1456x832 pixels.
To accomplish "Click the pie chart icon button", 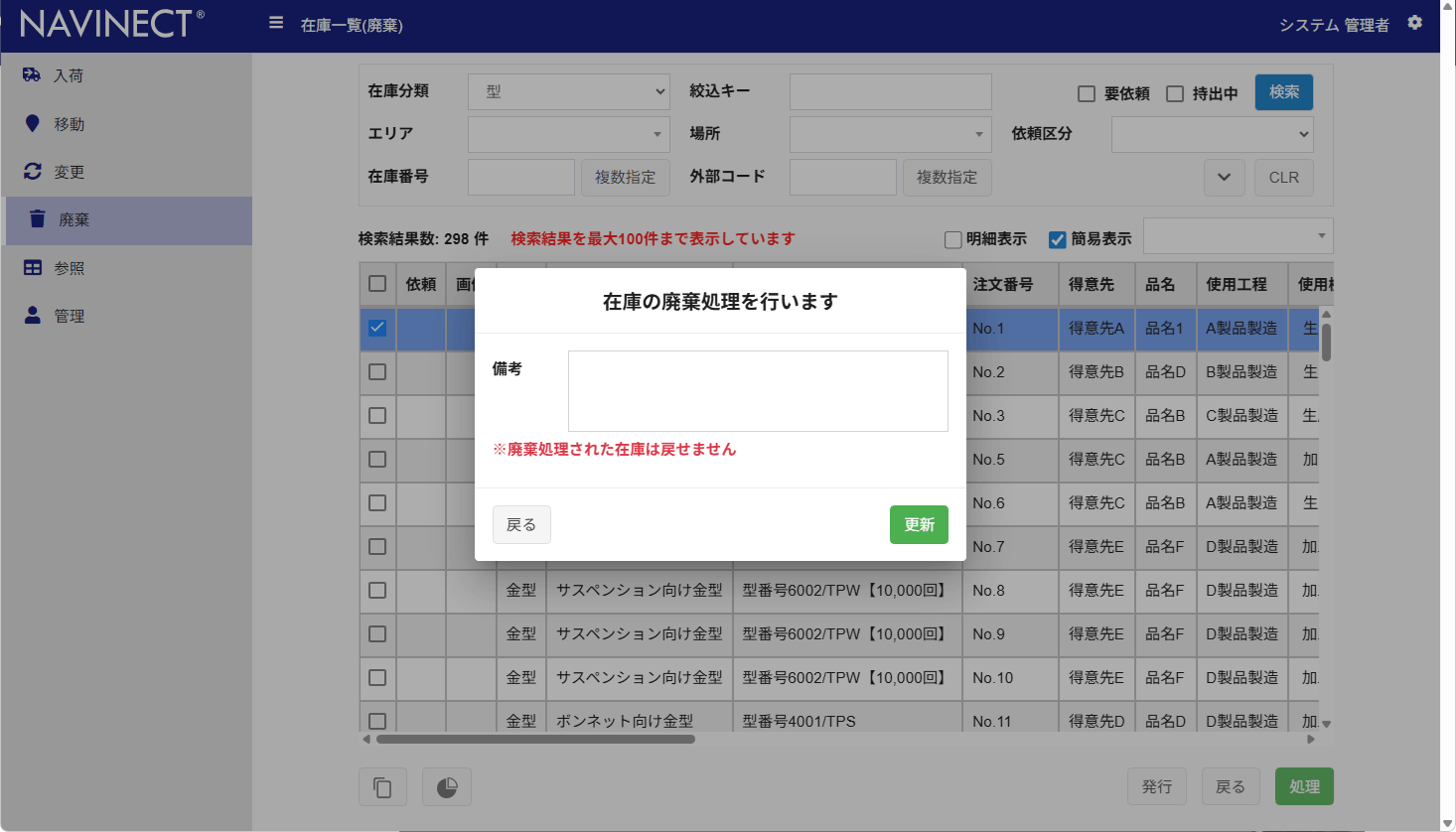I will coord(447,787).
